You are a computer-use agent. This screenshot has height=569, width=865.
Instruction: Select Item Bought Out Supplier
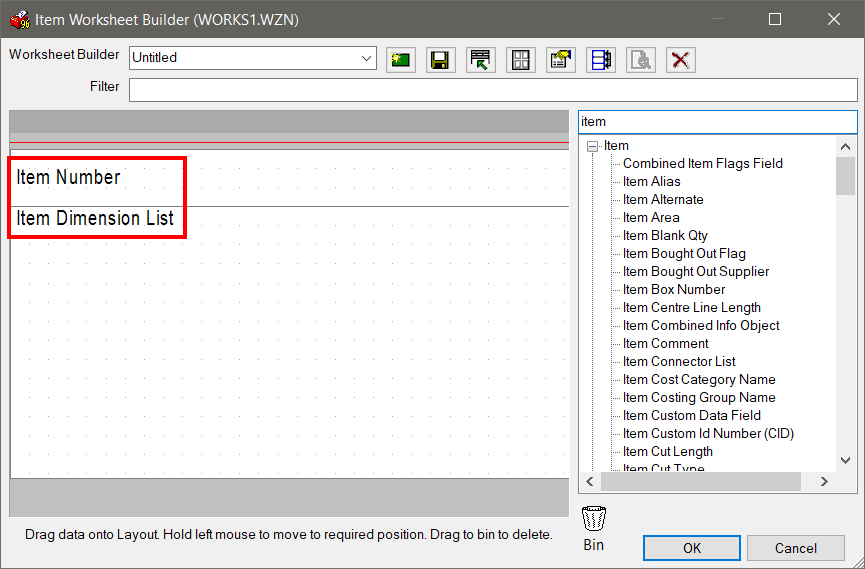696,272
